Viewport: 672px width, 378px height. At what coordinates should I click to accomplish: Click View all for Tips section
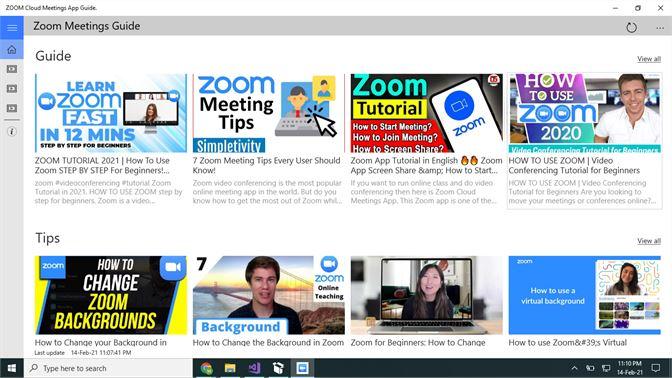click(x=649, y=241)
